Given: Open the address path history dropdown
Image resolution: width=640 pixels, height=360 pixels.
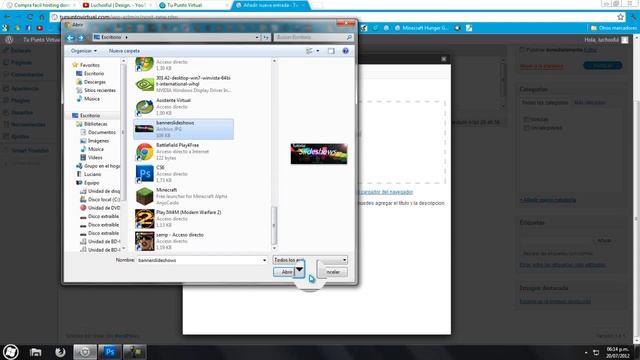Looking at the screenshot, I should tap(257, 38).
